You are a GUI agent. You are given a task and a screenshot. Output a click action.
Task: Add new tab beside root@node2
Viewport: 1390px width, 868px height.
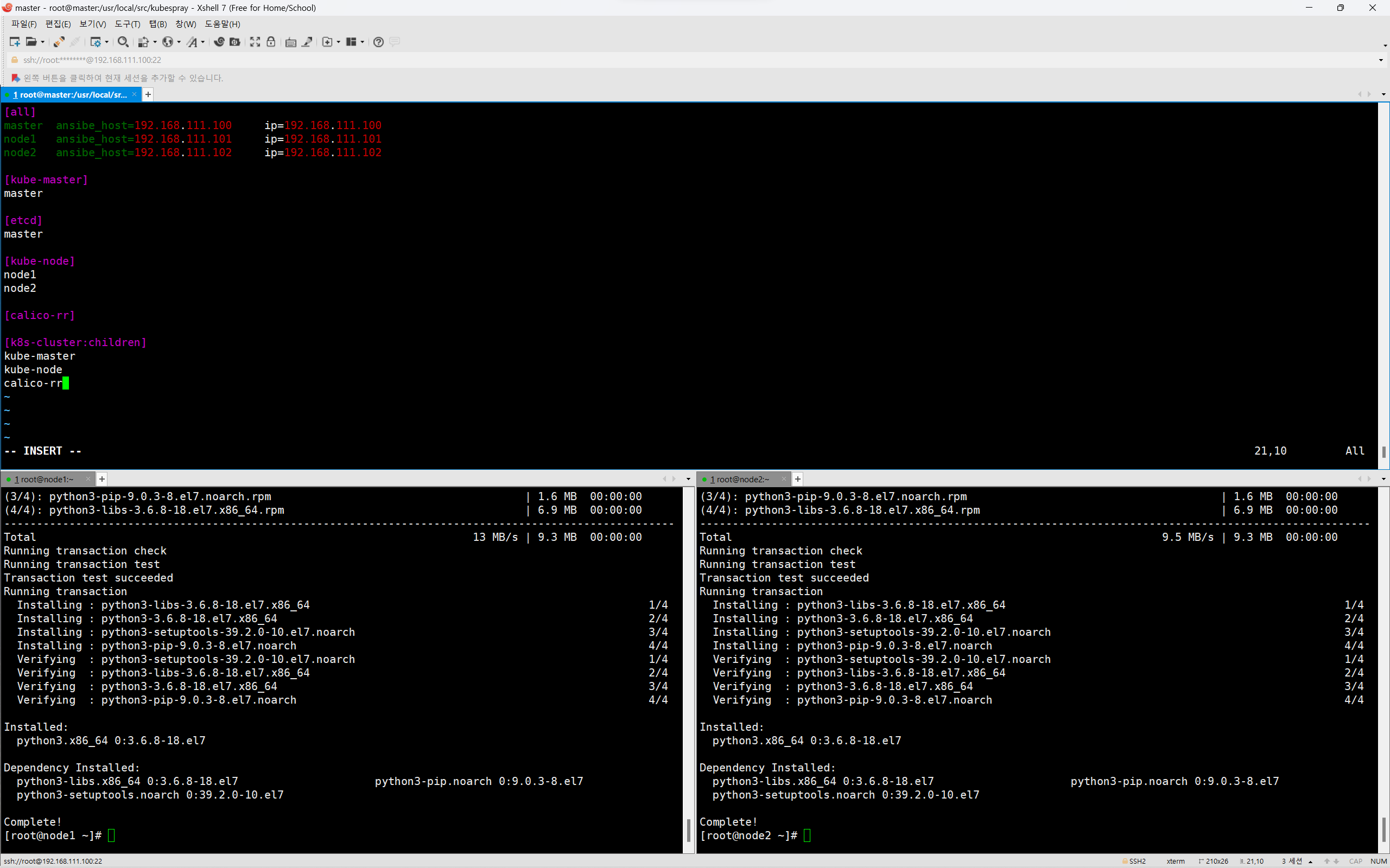tap(798, 479)
